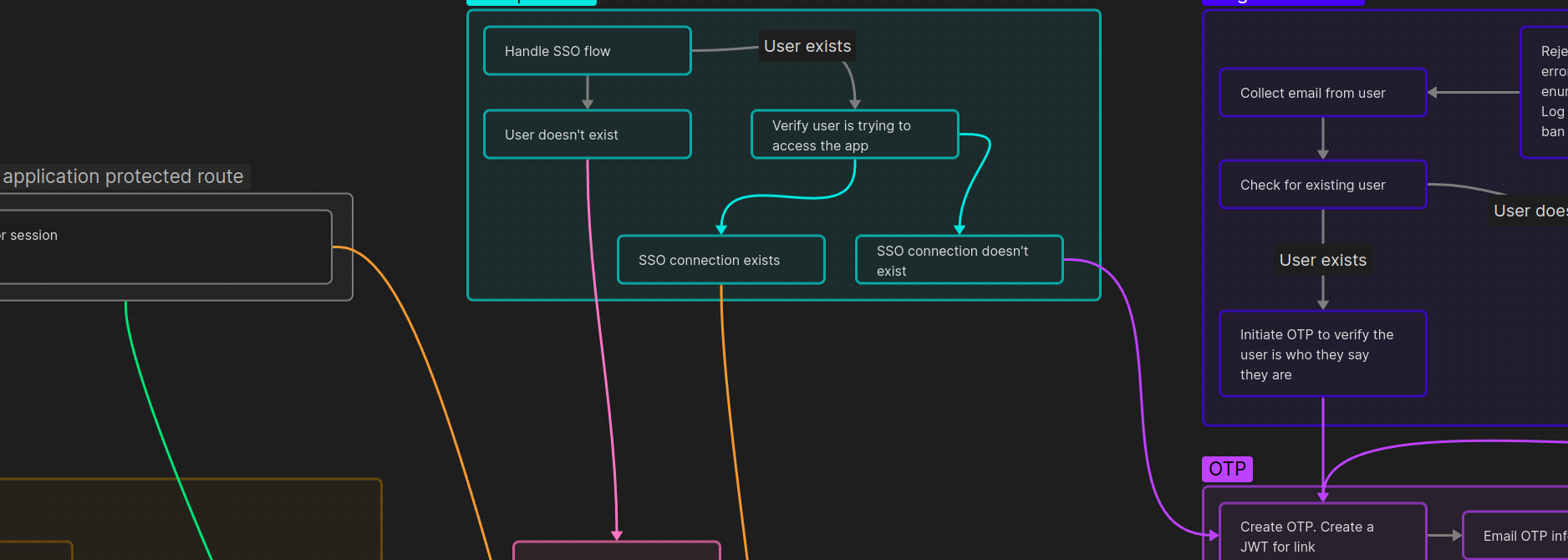This screenshot has width=1568, height=560.
Task: Select the Handle SSO flow node
Action: pos(588,51)
